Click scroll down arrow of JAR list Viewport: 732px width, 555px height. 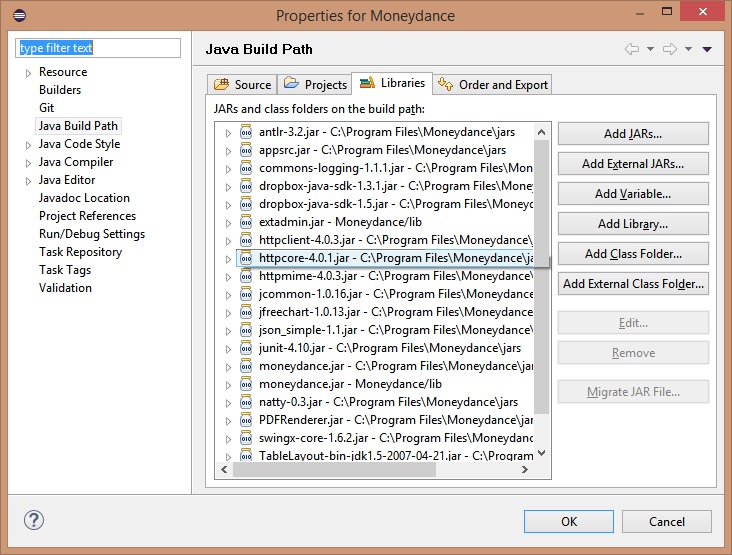coord(542,453)
